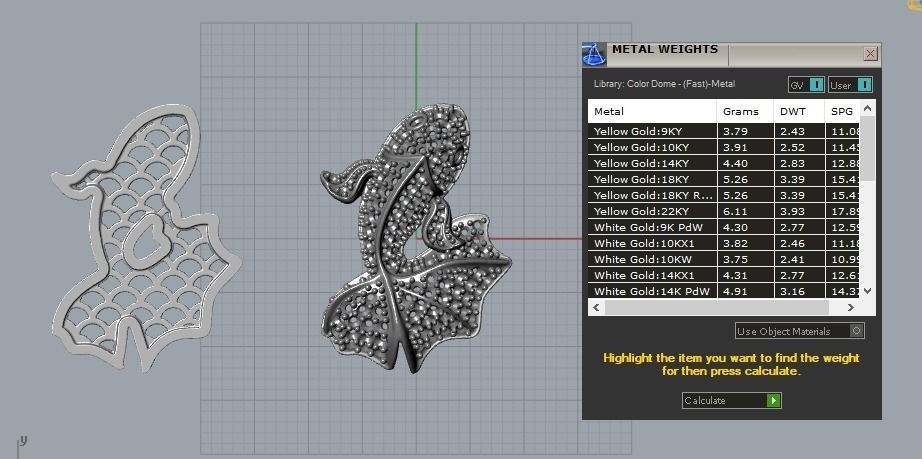
Task: Select Yellow Gold:9KY row
Action: 724,131
